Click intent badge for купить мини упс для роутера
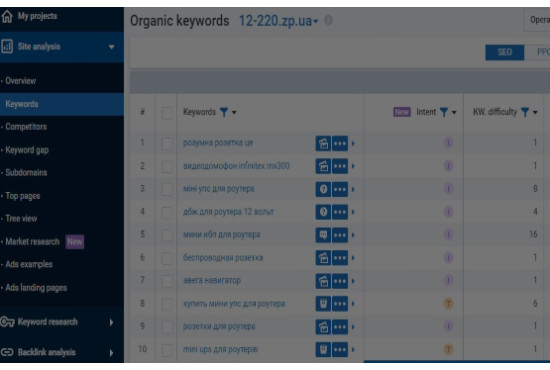 448,303
